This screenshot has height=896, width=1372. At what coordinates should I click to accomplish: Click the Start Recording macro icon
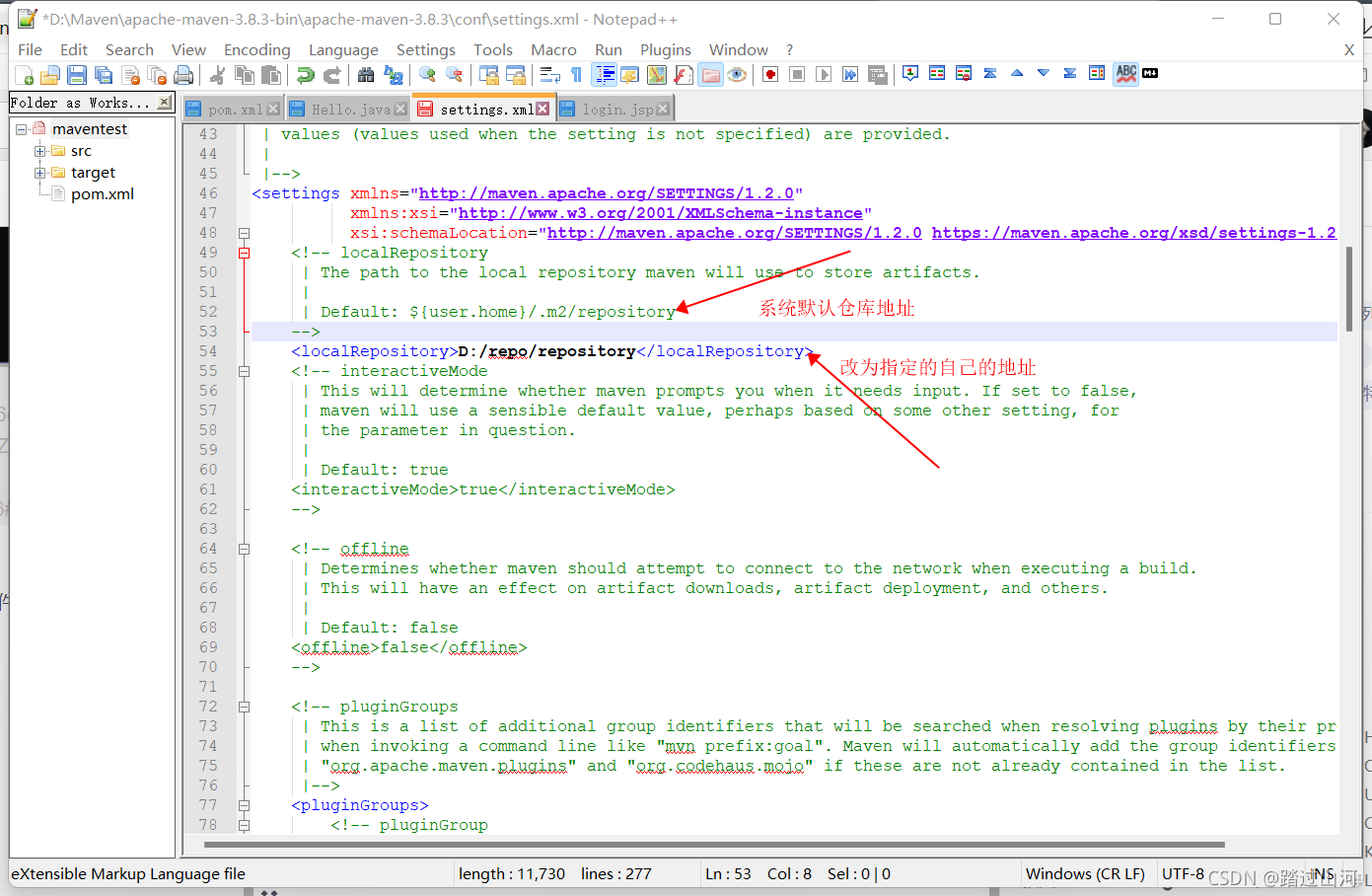pos(770,75)
